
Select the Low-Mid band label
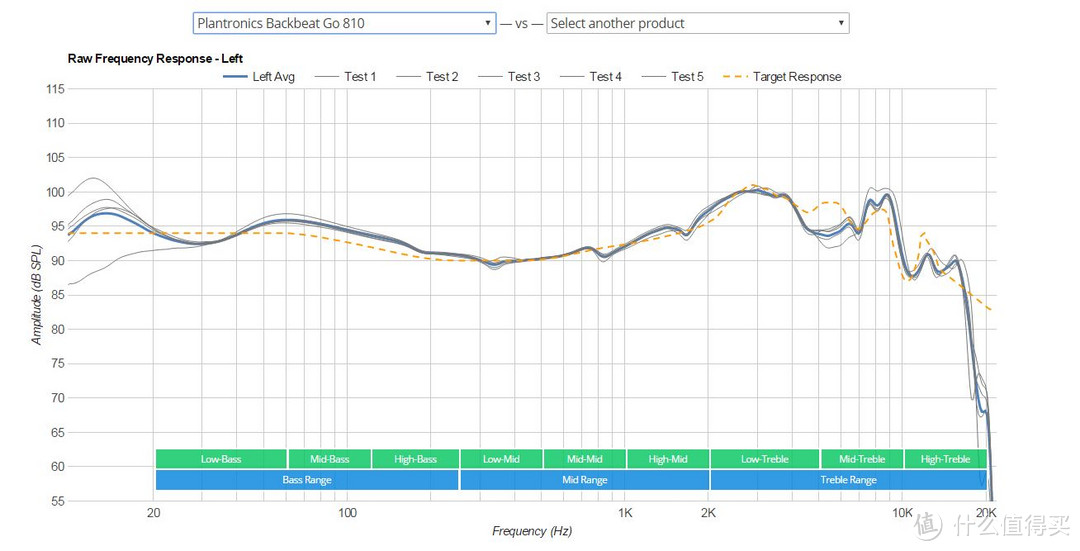click(x=501, y=459)
